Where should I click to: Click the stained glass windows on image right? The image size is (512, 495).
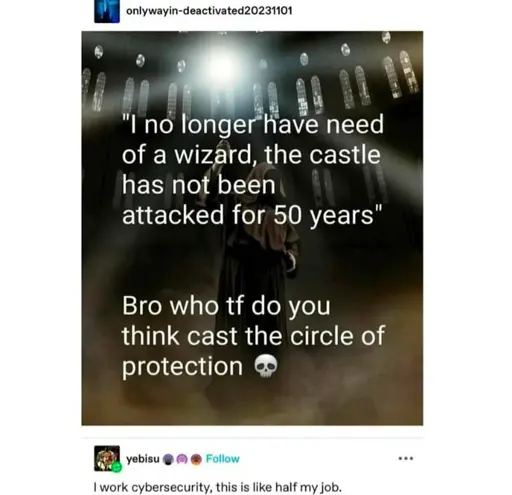pos(377,80)
